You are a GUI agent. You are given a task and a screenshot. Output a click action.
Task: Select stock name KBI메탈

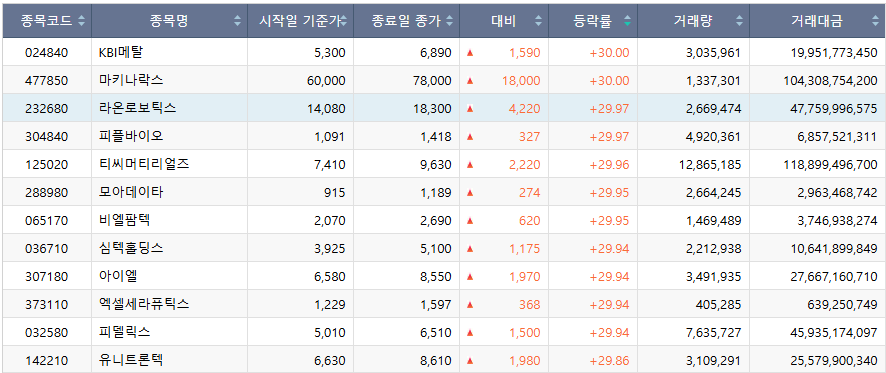[121, 53]
